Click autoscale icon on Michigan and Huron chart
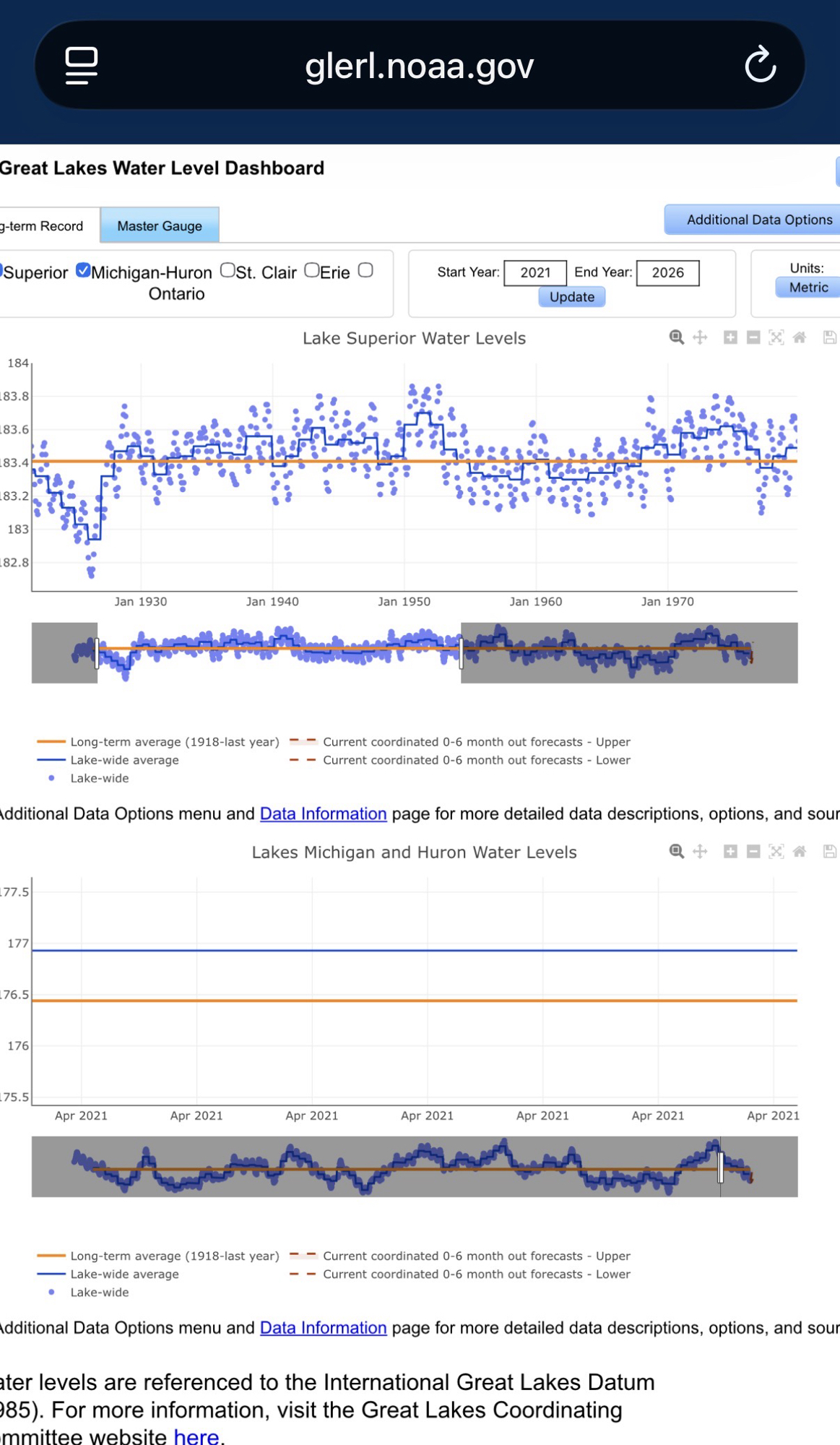 (x=776, y=852)
